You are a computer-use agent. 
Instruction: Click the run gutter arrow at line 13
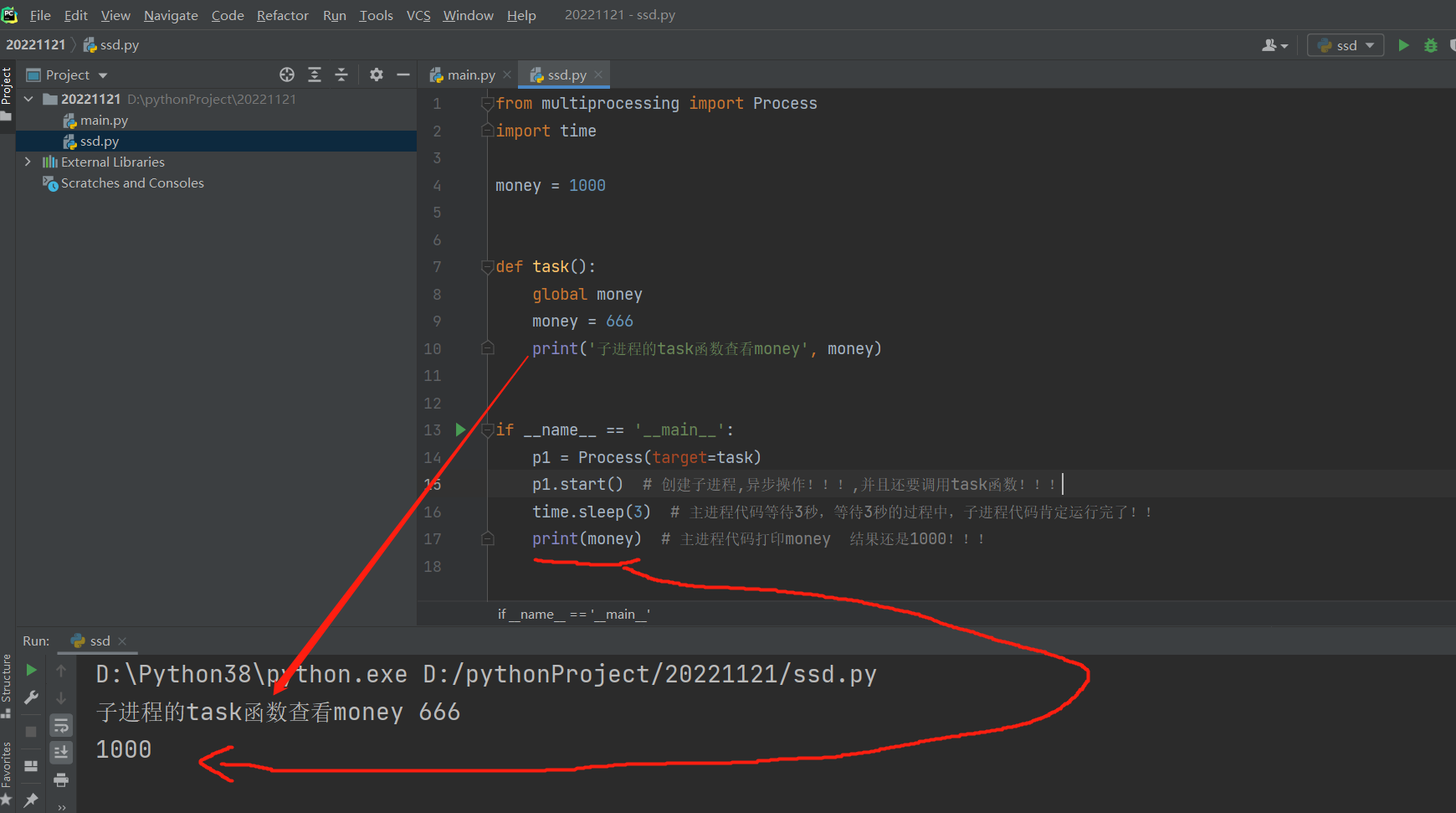(460, 430)
